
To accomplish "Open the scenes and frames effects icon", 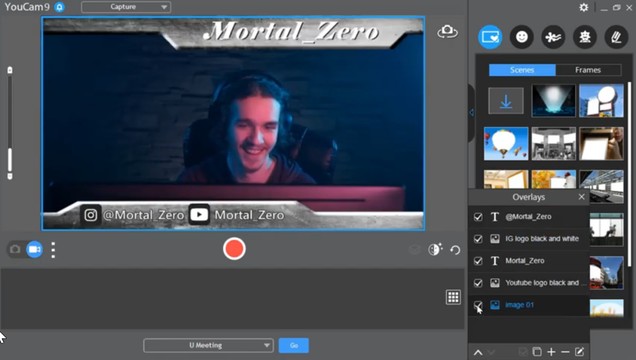I will (x=490, y=37).
